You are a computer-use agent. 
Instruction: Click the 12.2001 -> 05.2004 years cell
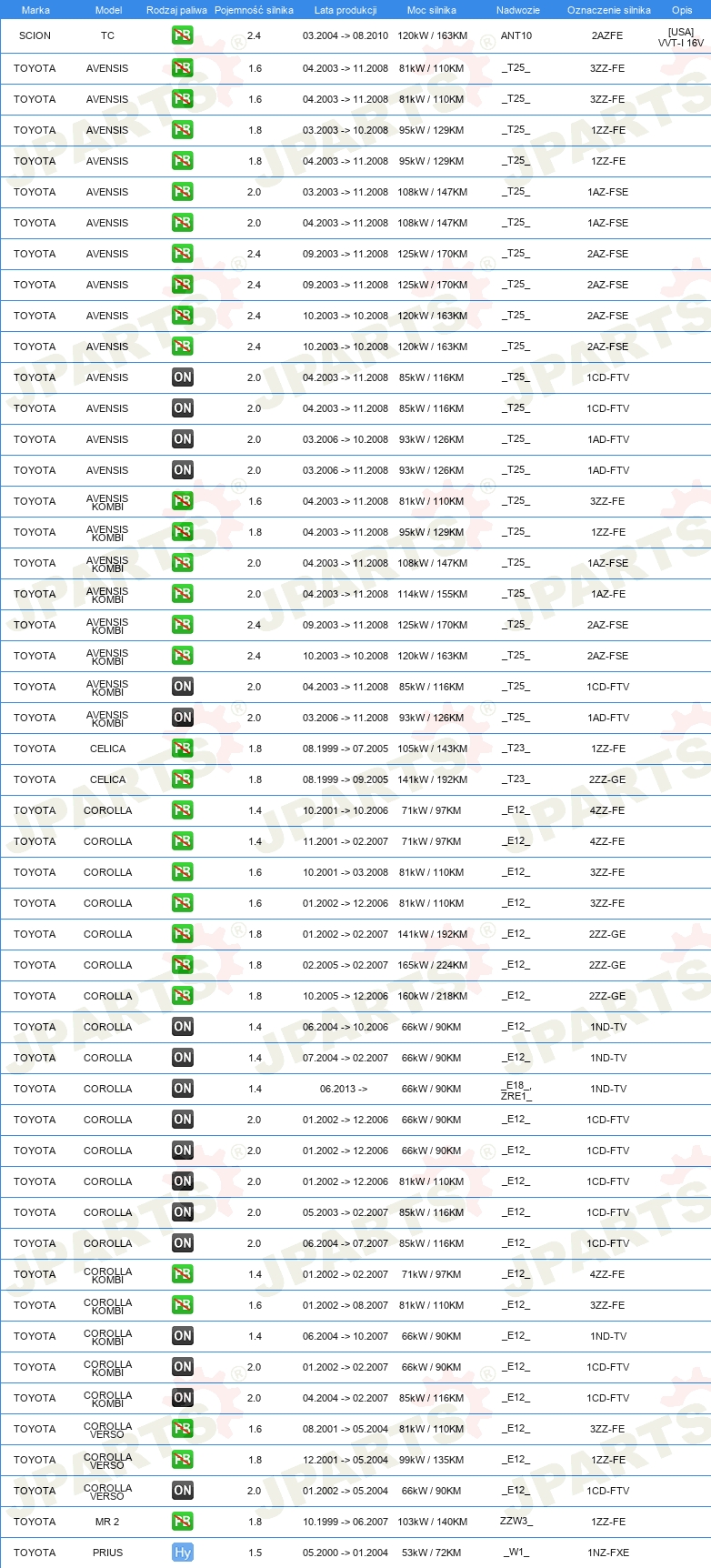point(345,1460)
